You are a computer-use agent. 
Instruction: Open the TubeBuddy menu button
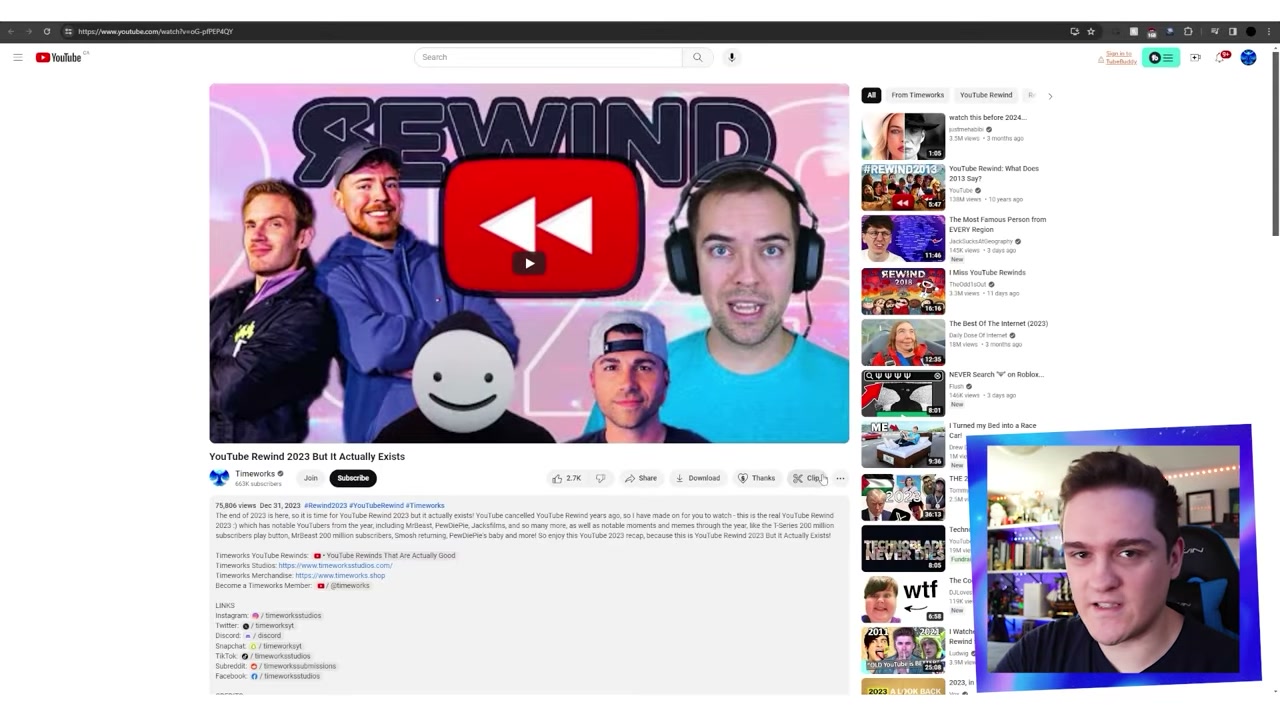pos(1161,58)
